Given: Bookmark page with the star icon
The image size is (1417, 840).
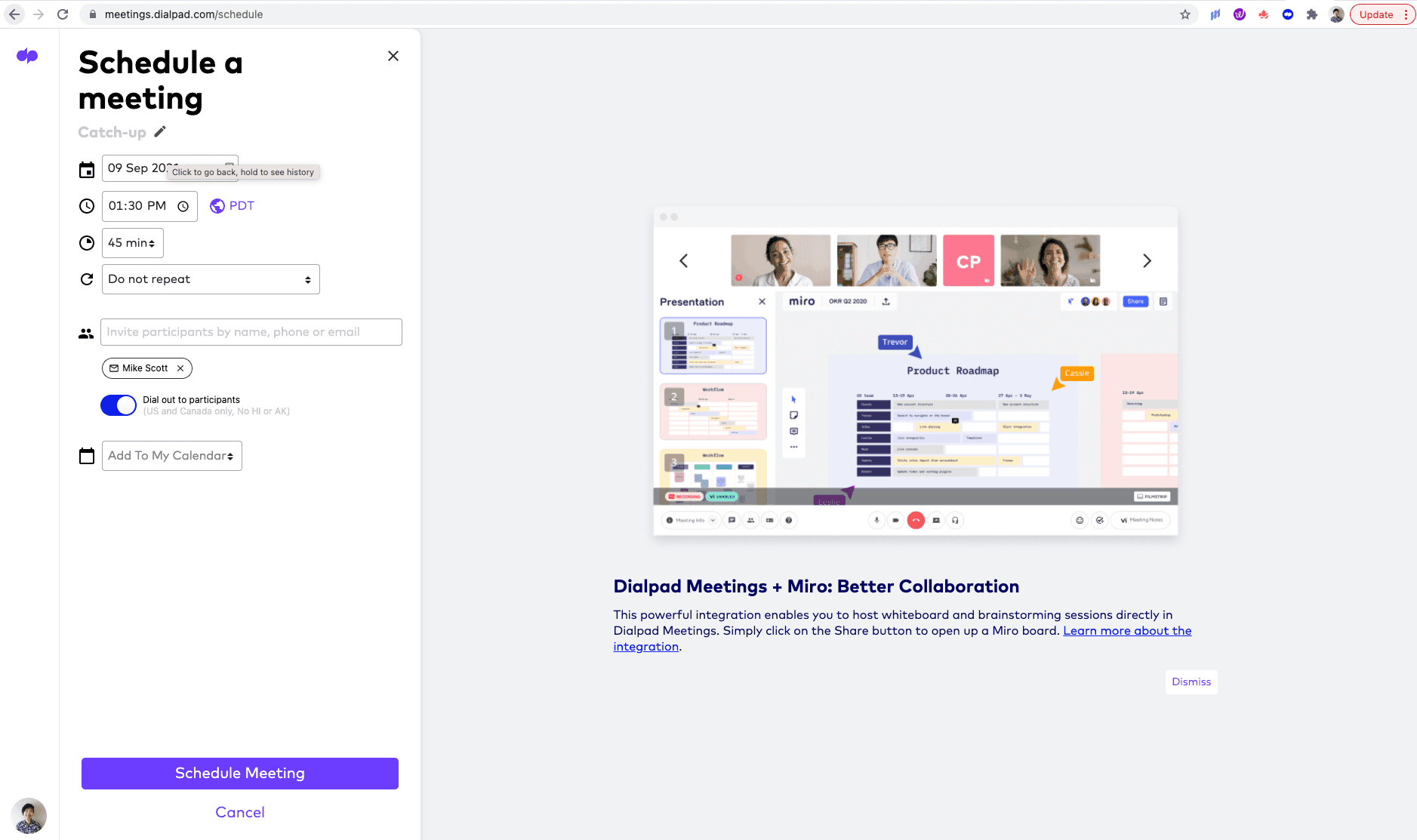Looking at the screenshot, I should point(1185,14).
